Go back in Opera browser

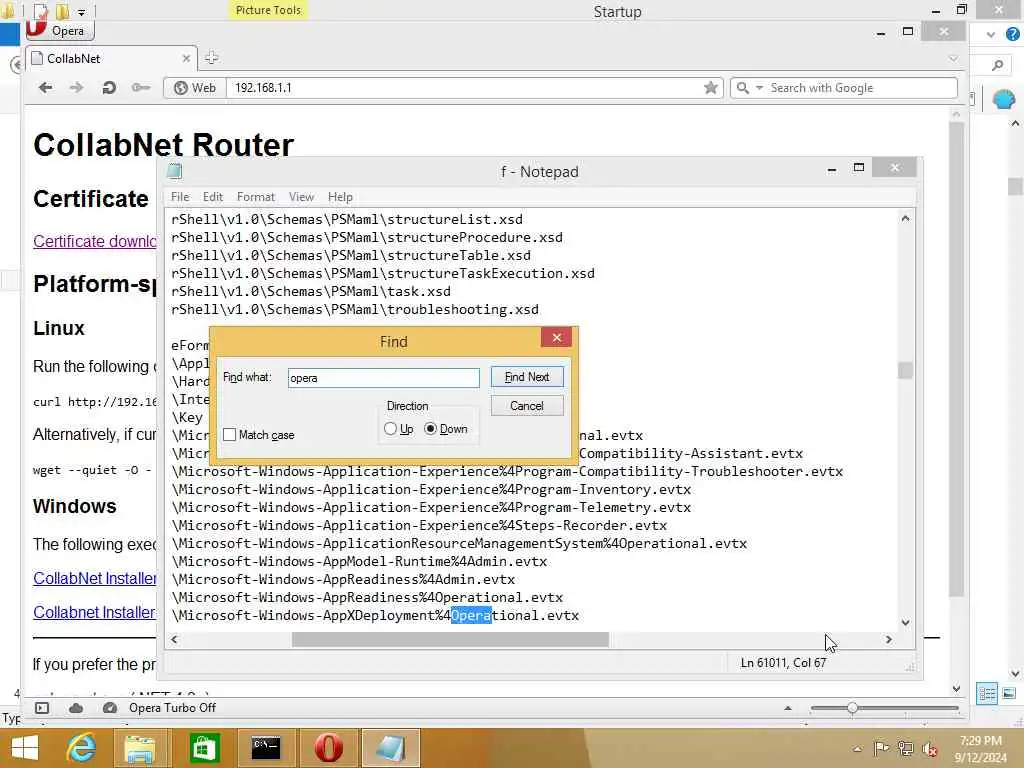coord(45,88)
